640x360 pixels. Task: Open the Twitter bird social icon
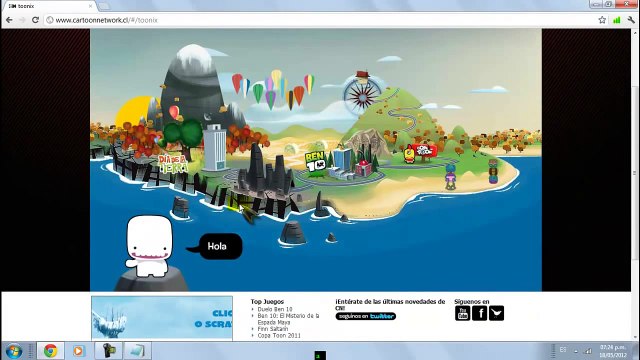tap(496, 313)
